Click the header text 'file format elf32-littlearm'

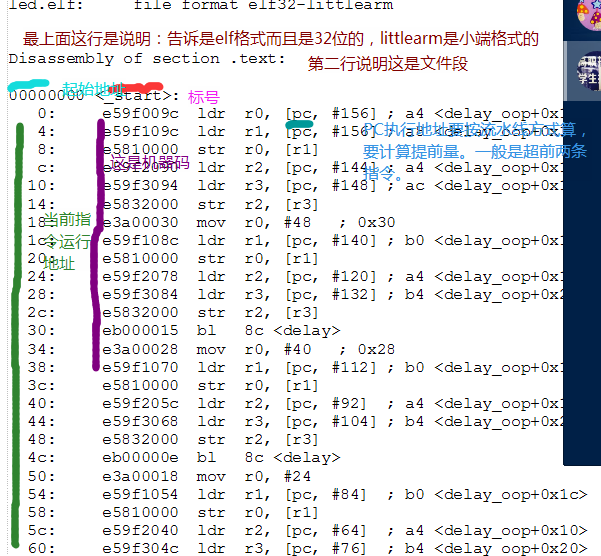point(263,5)
